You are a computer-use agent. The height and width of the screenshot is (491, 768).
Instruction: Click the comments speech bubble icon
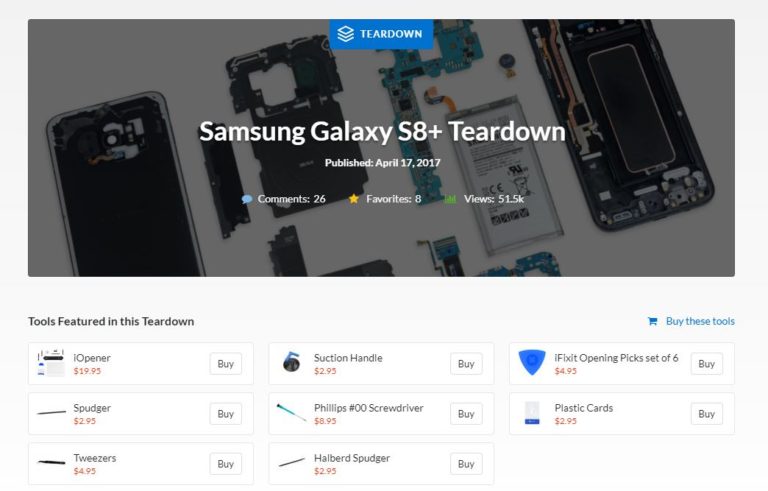(247, 199)
